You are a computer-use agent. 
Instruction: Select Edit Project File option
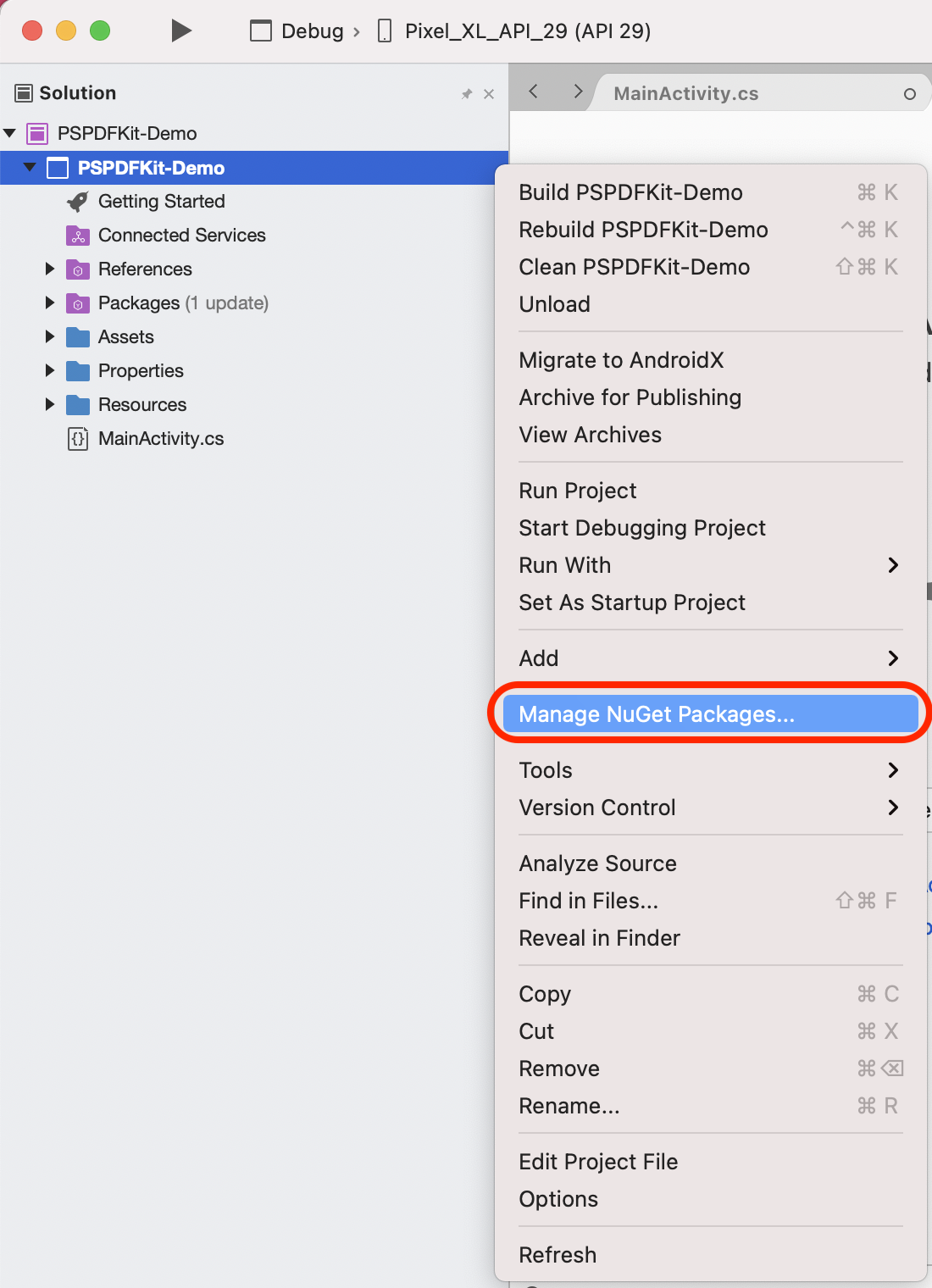point(598,1162)
